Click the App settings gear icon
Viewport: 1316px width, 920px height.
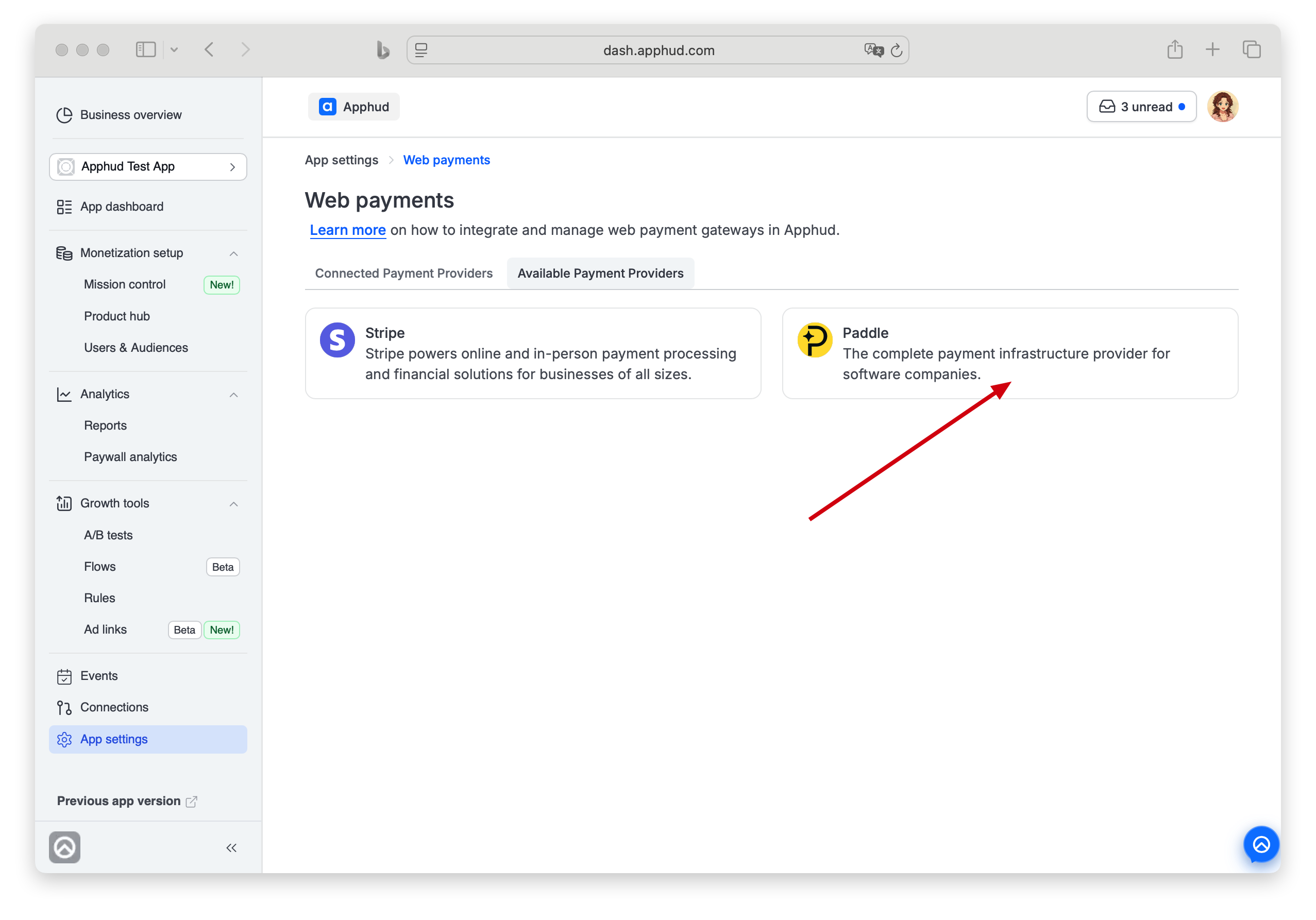[64, 740]
